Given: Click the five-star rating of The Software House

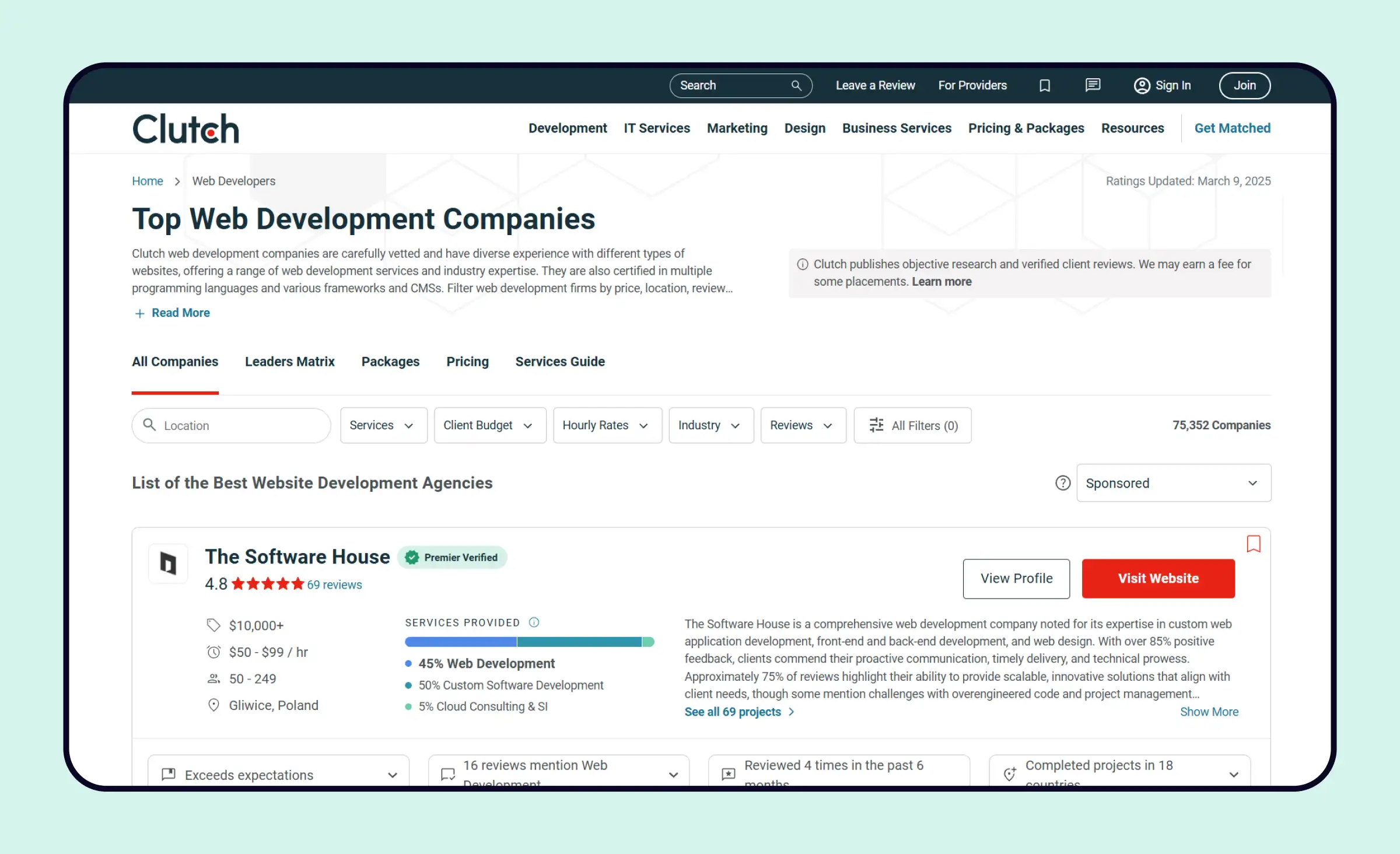Looking at the screenshot, I should (x=268, y=584).
